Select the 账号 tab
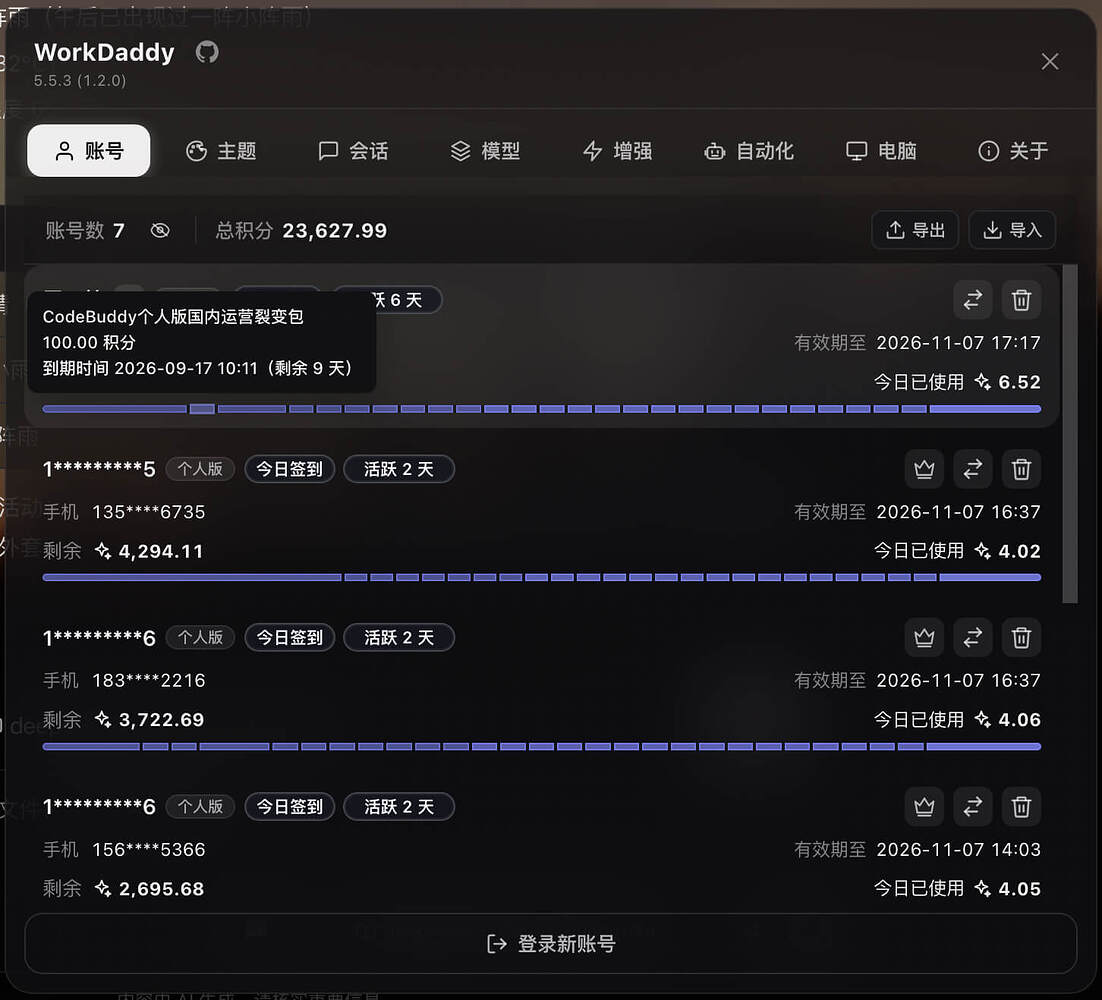This screenshot has width=1102, height=1000. tap(89, 151)
